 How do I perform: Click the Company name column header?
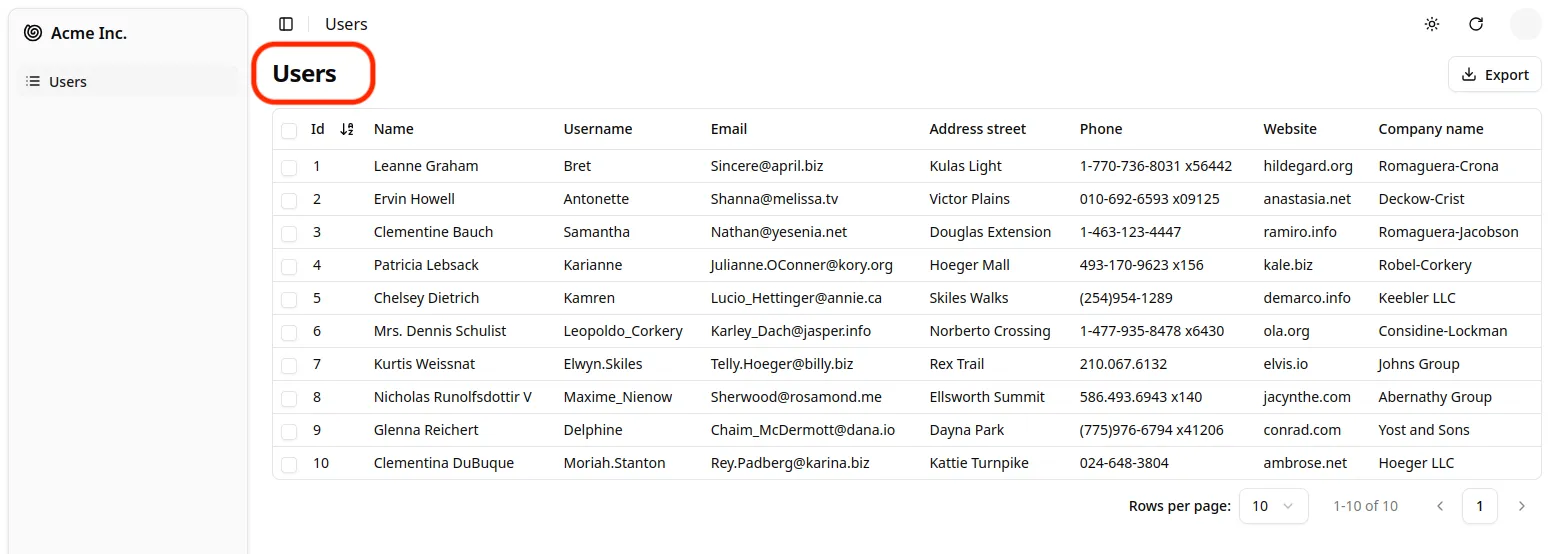click(1430, 129)
